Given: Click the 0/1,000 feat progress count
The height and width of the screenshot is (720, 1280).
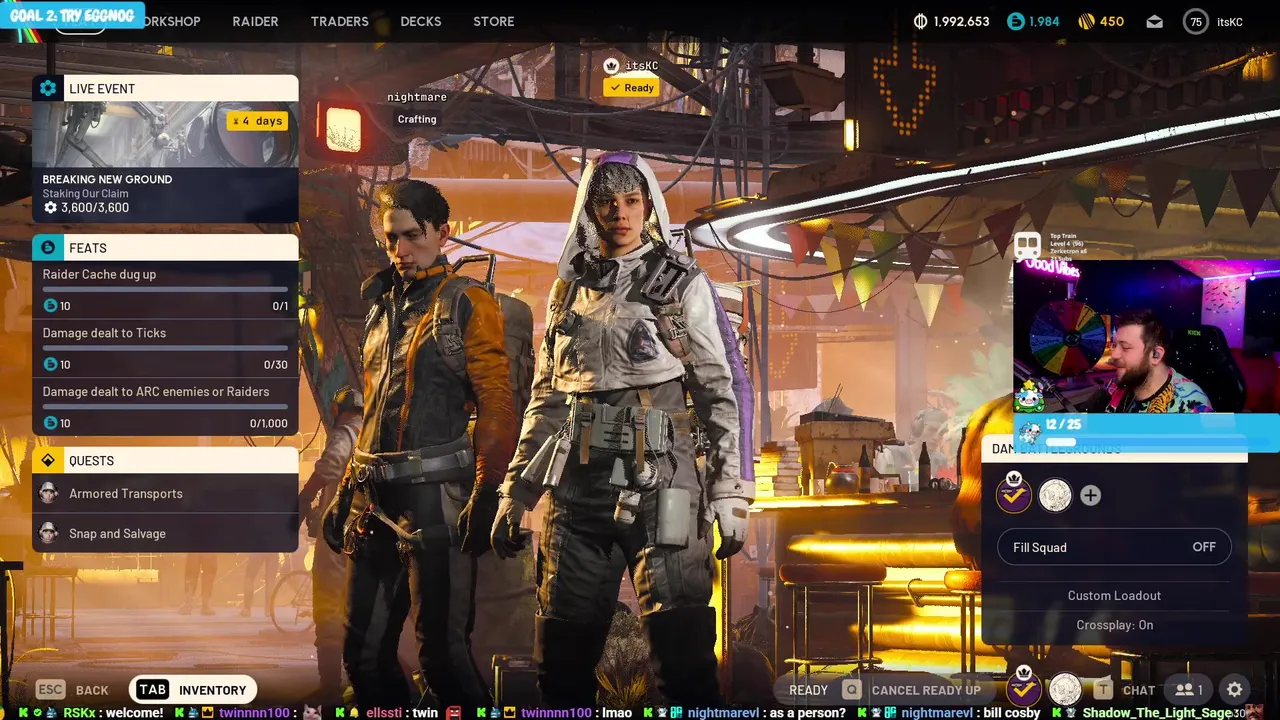Looking at the screenshot, I should (269, 424).
